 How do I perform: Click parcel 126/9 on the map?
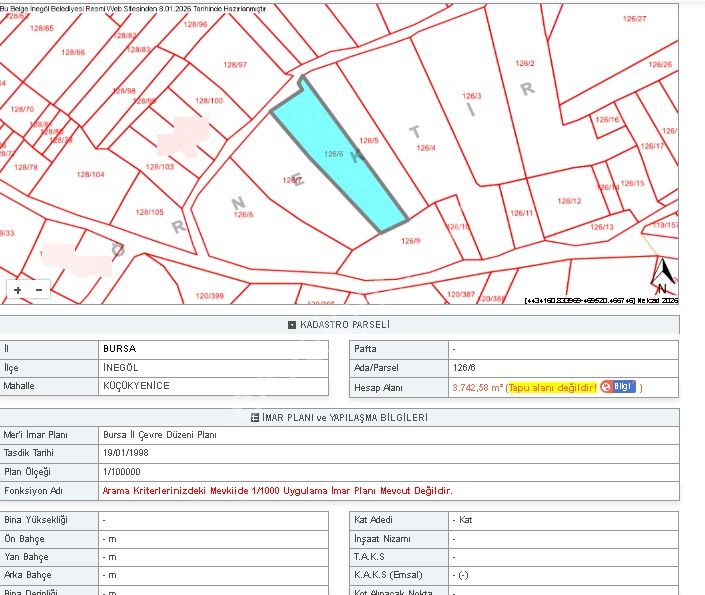pos(410,241)
